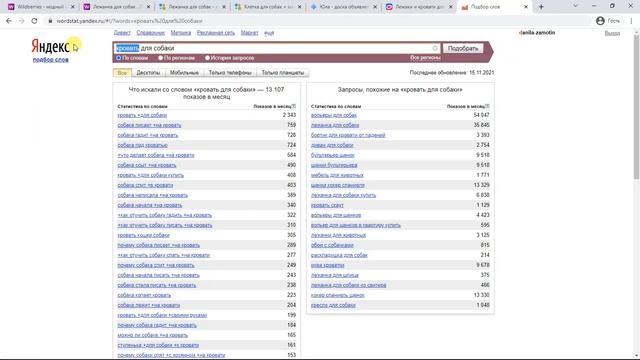The width and height of the screenshot is (640, 360).
Task: Switch to the 'Клетка для собак' browser tab
Action: click(x=268, y=7)
